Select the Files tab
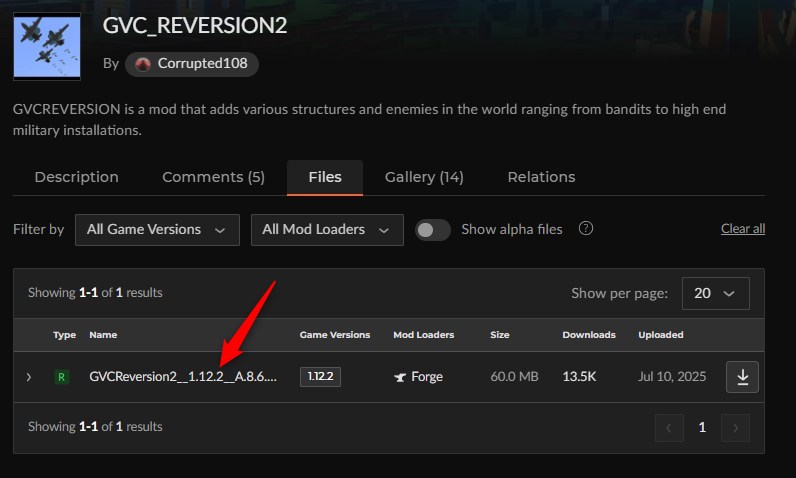 325,177
